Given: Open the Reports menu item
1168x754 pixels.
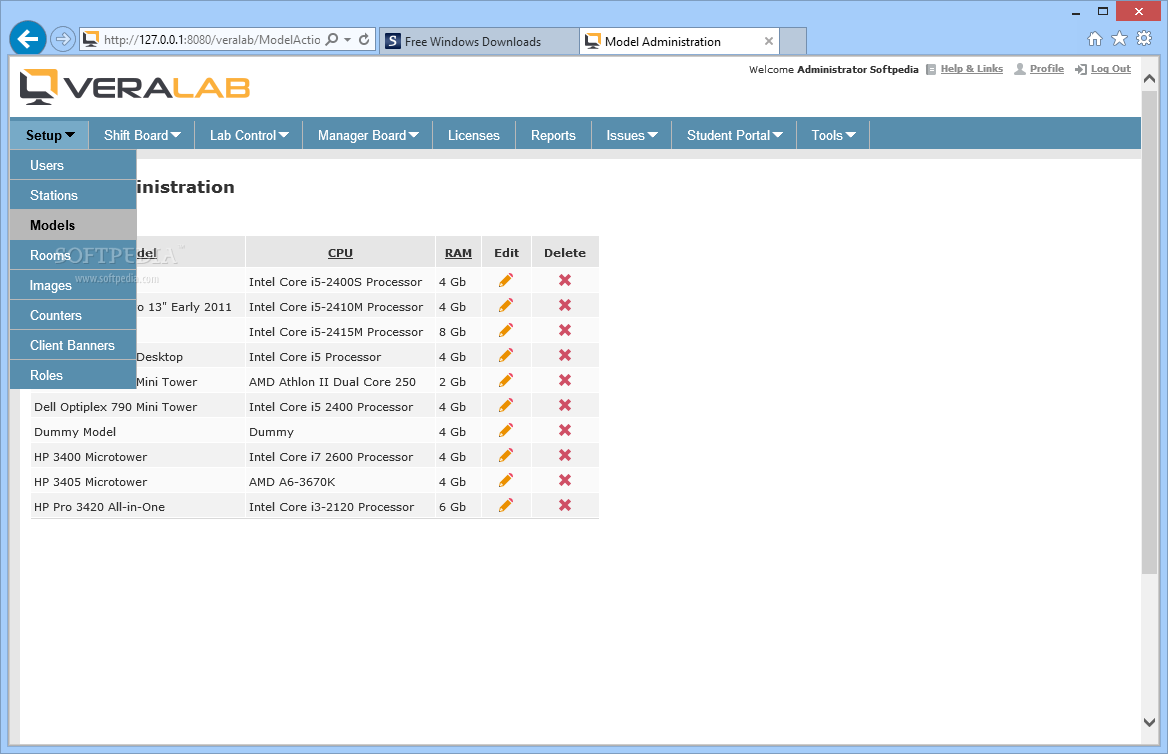Looking at the screenshot, I should (x=553, y=136).
